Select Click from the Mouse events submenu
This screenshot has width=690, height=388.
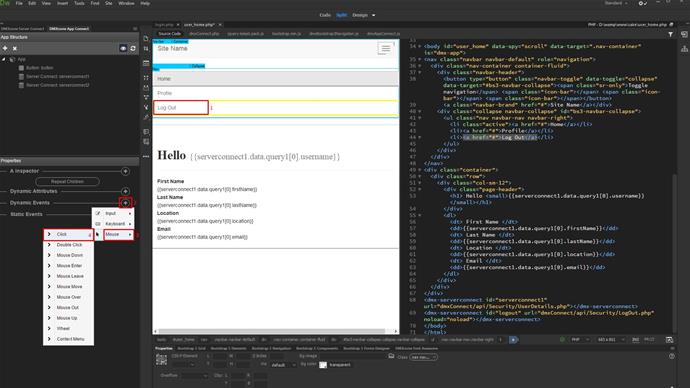(x=68, y=234)
